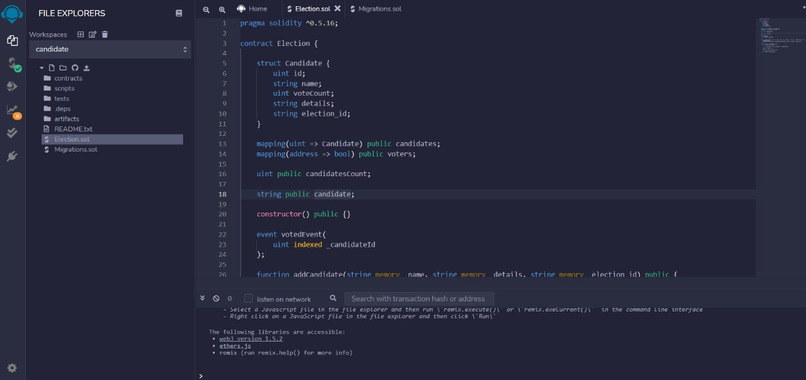Click 'uint public candidatesCount;' line

(x=314, y=174)
